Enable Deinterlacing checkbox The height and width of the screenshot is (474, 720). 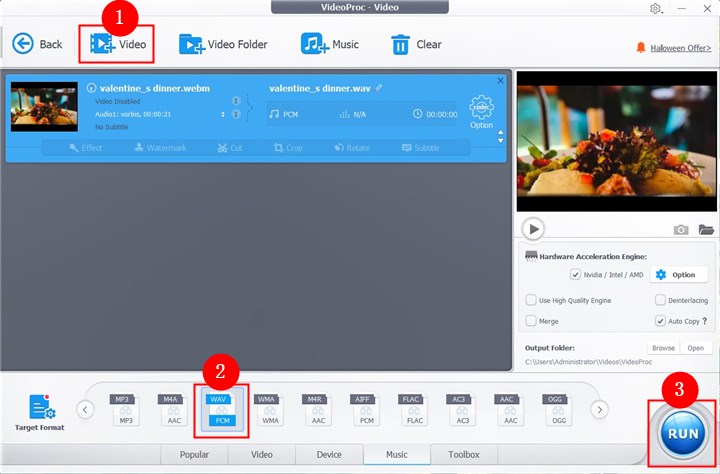(660, 300)
